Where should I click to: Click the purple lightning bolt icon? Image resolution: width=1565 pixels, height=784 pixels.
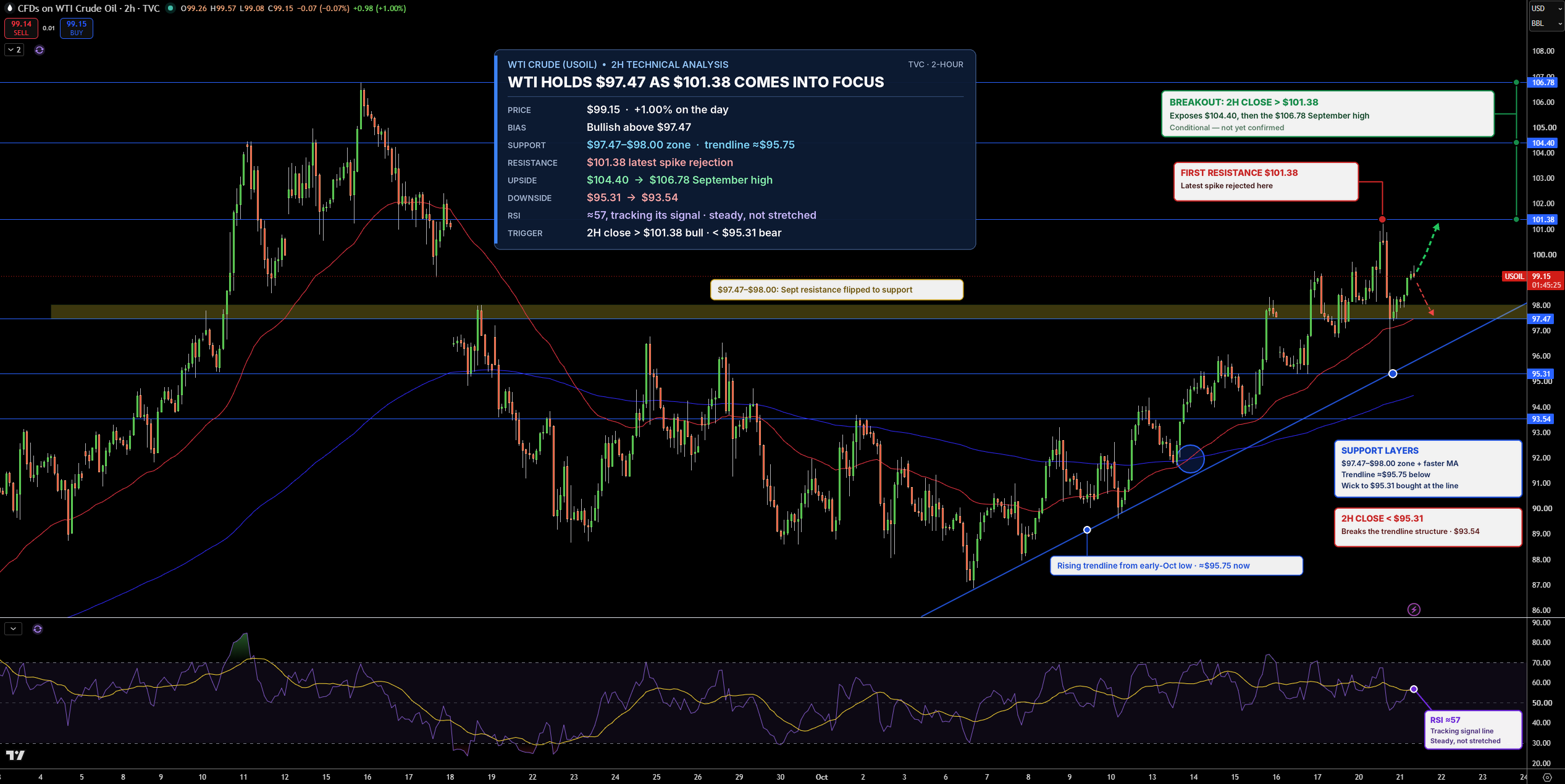1414,610
